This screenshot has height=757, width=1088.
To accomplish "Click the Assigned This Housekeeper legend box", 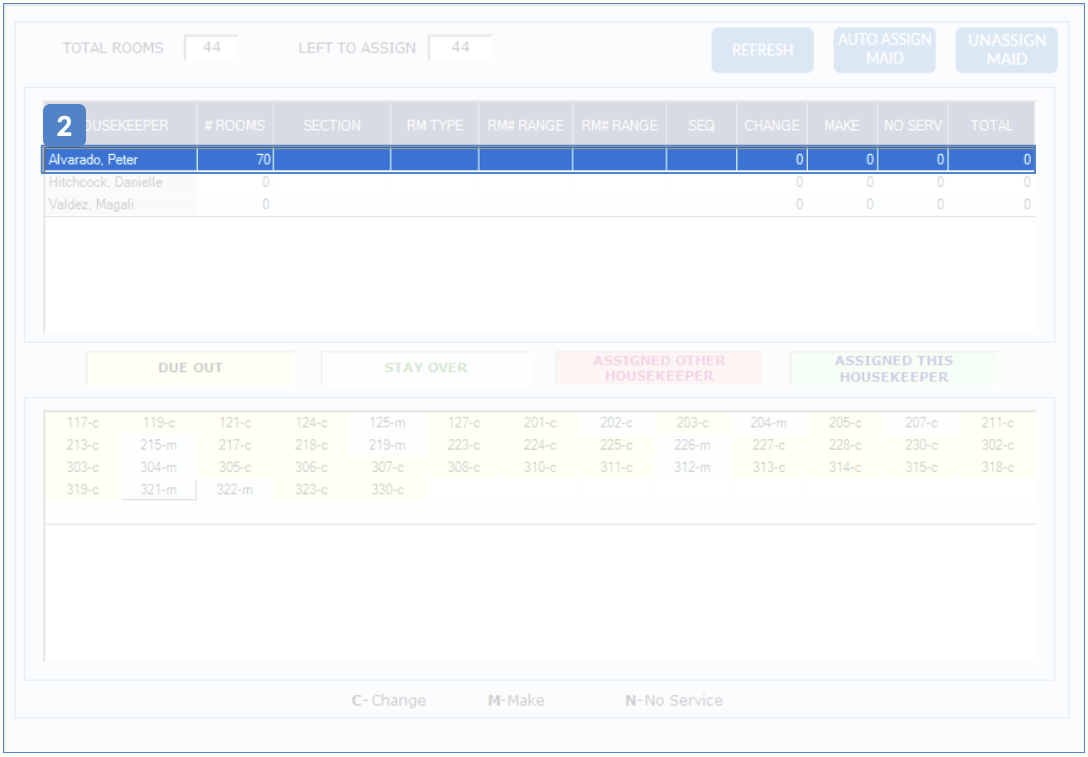I will pyautogui.click(x=893, y=368).
